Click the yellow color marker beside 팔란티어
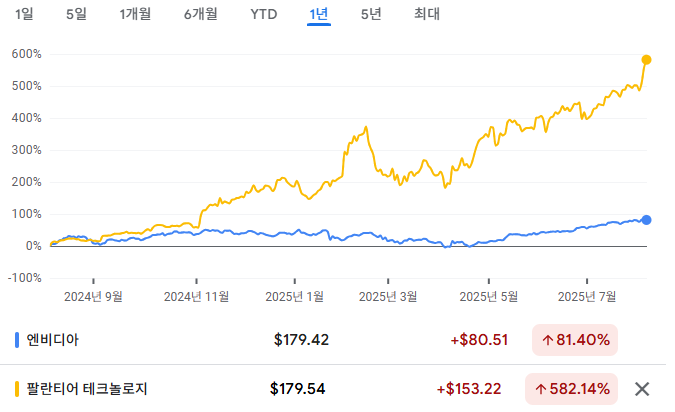675x412 pixels. (x=17, y=389)
